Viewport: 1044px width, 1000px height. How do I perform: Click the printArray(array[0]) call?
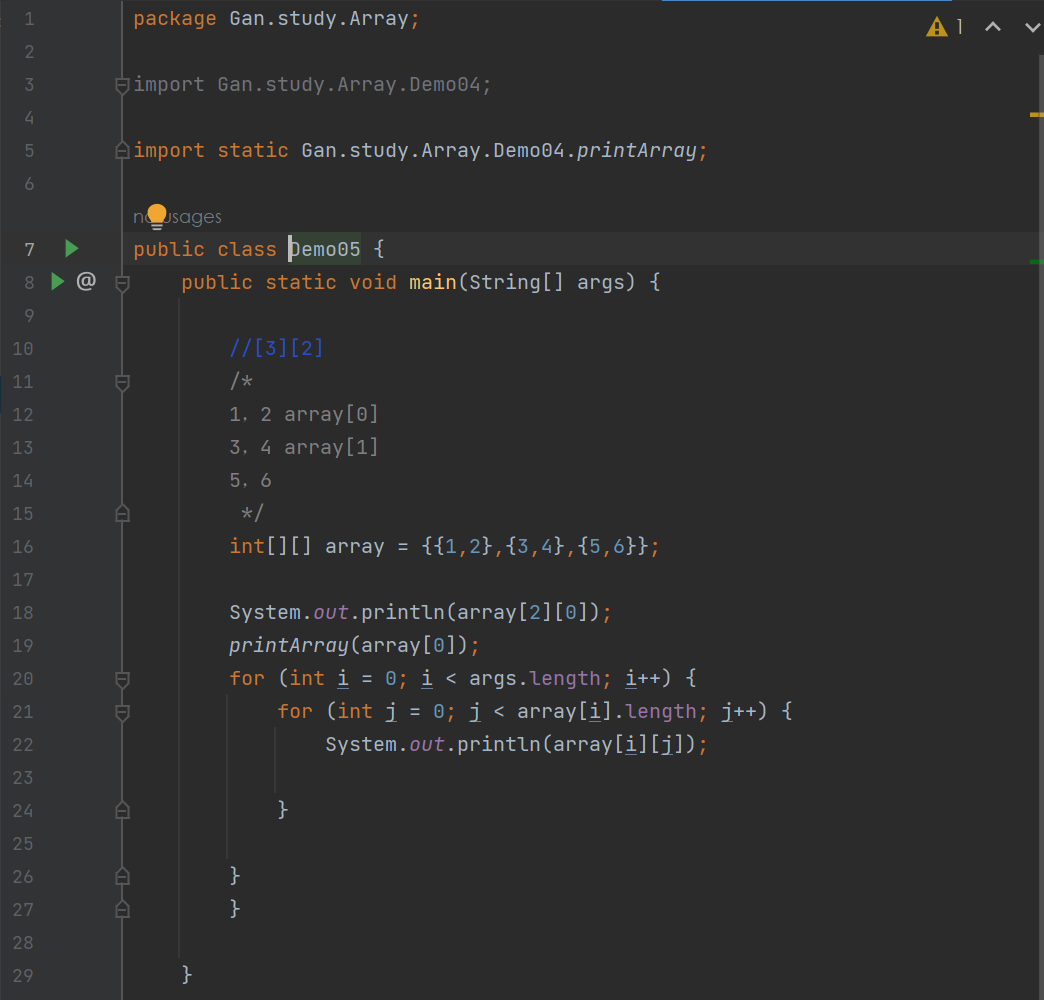click(354, 645)
